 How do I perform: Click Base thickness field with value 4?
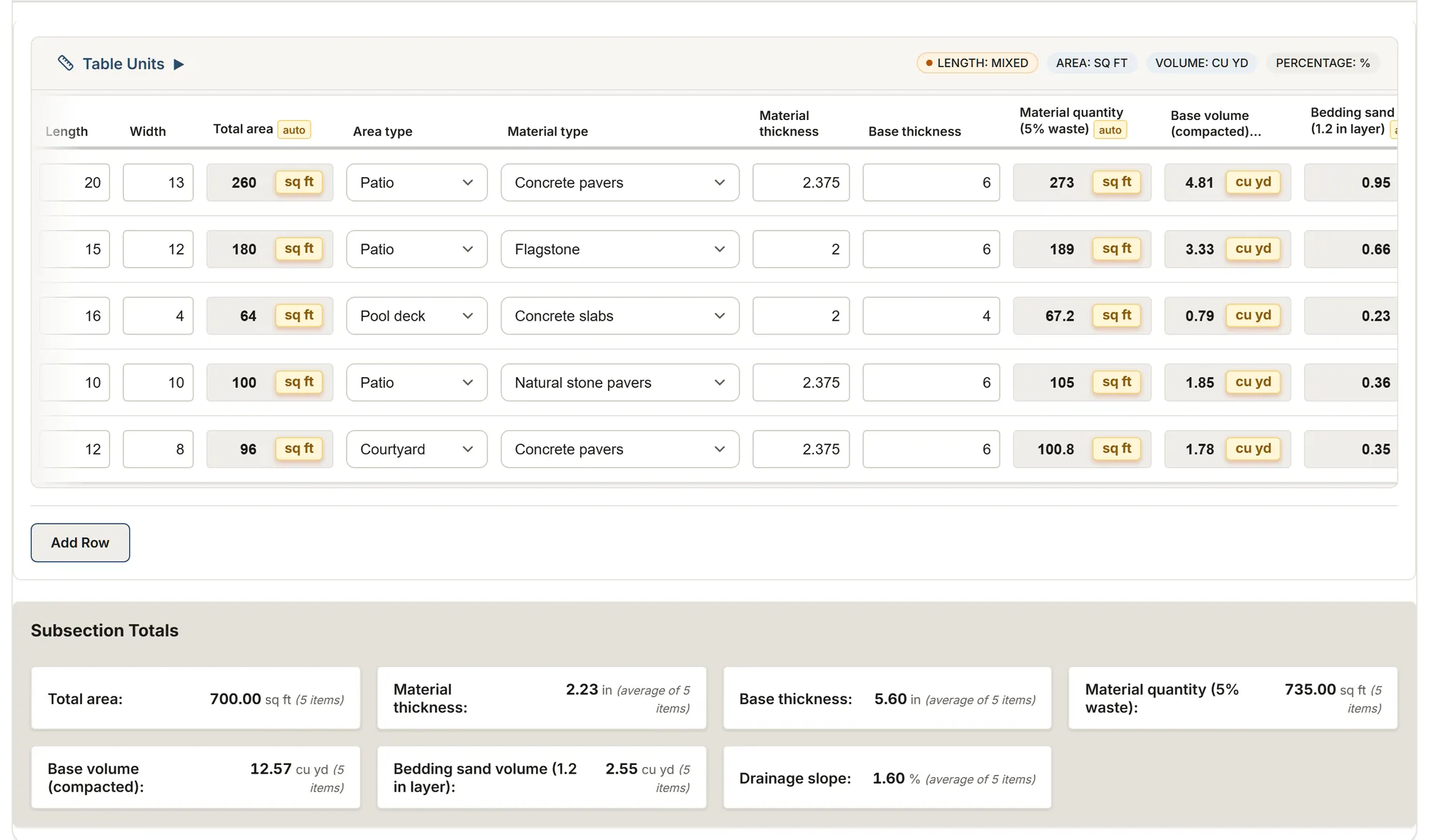click(931, 316)
